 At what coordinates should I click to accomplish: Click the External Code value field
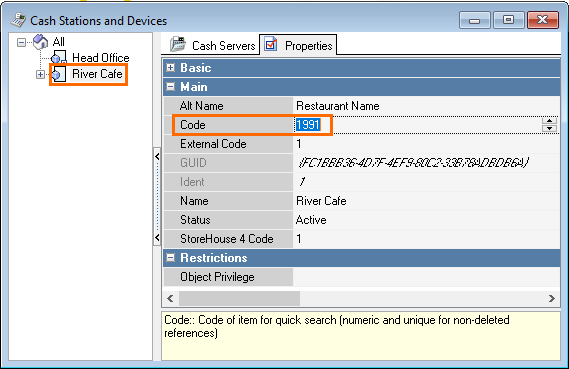(x=426, y=144)
